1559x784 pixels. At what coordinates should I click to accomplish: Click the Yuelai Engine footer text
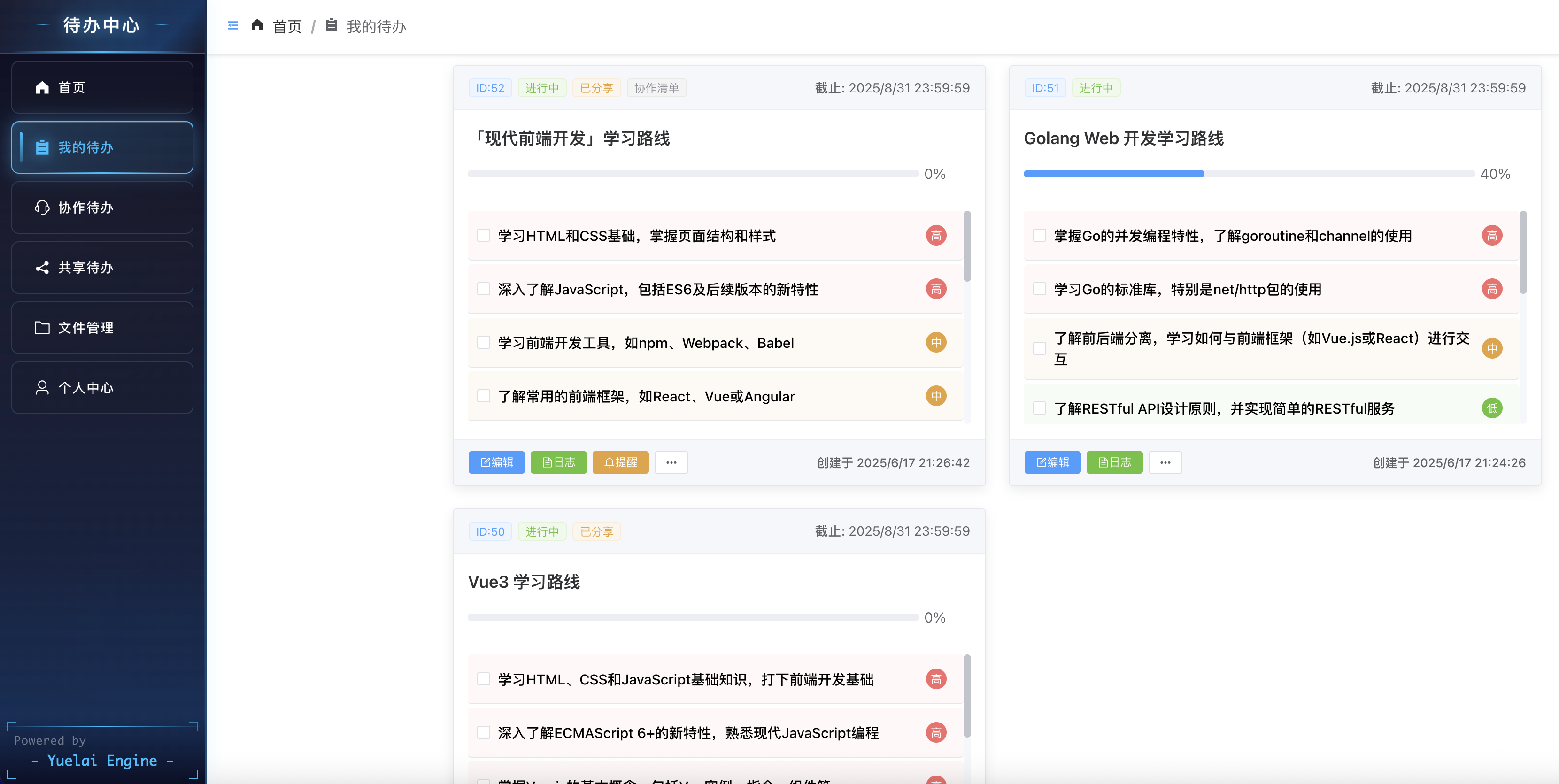[102, 761]
